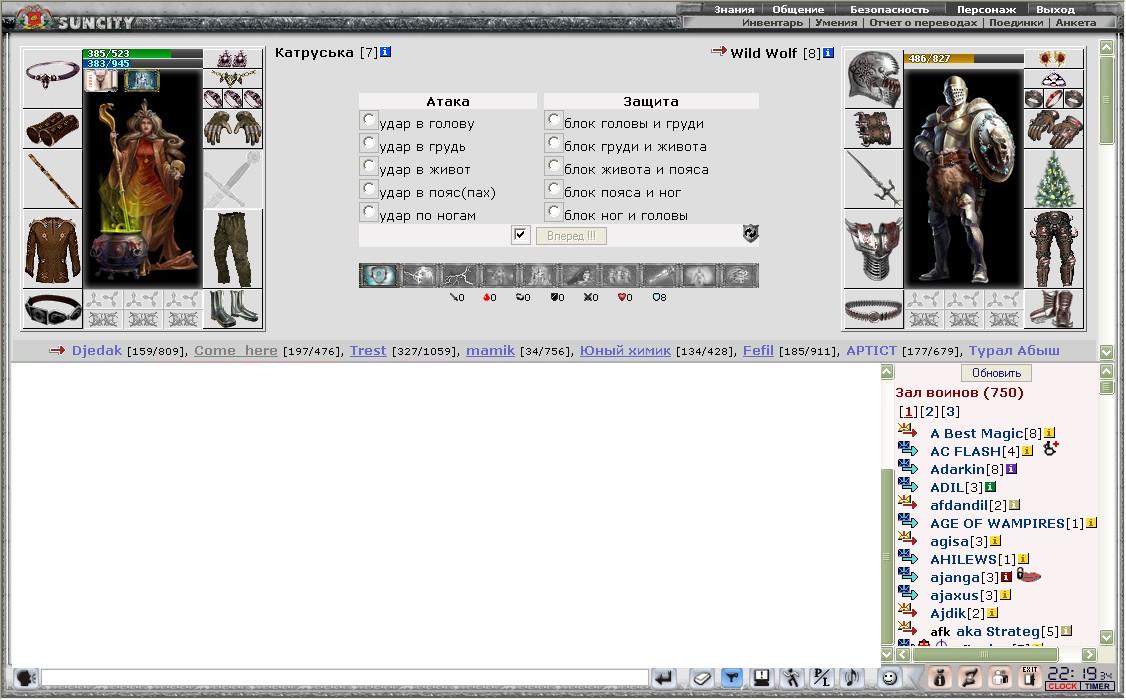This screenshot has width=1126, height=700.
Task: Click the yellow info icon next to A Best Magic[8]
Action: tap(1049, 433)
